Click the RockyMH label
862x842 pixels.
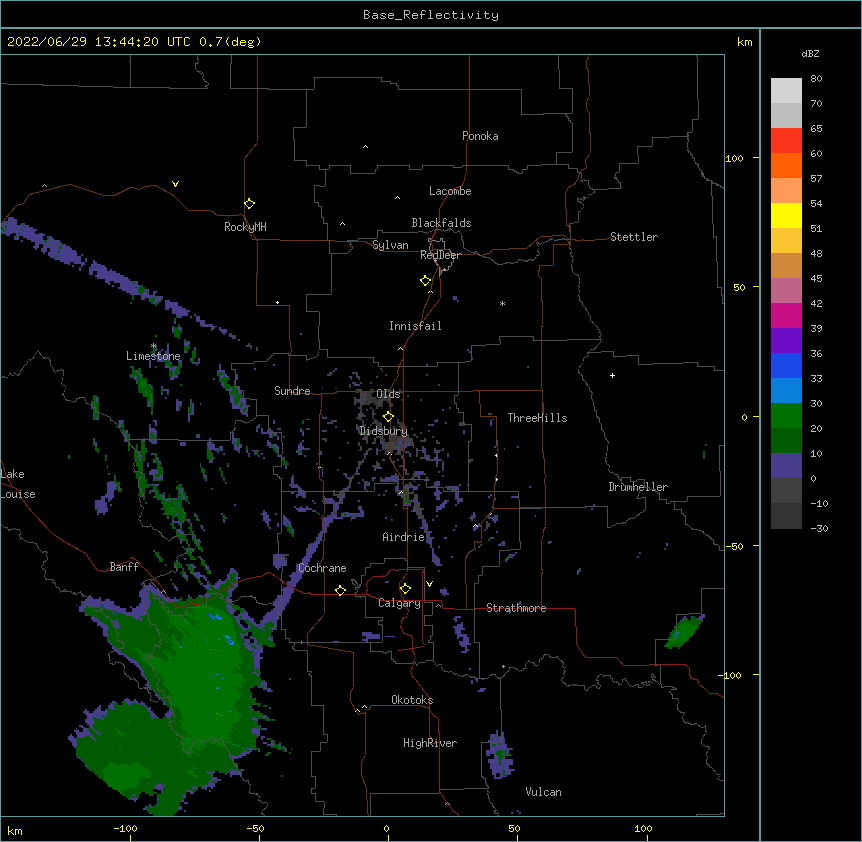(x=245, y=227)
